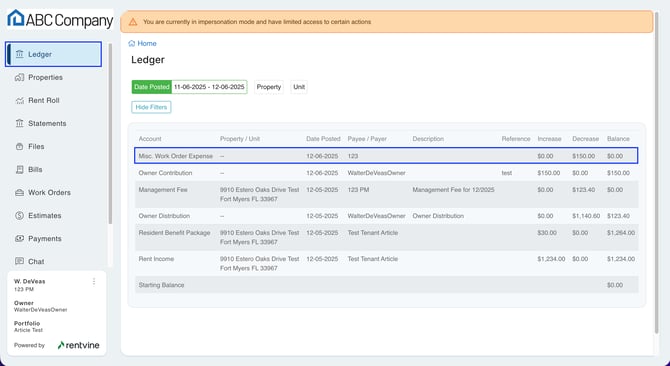Click the Balance column header
The image size is (670, 366).
click(x=618, y=139)
